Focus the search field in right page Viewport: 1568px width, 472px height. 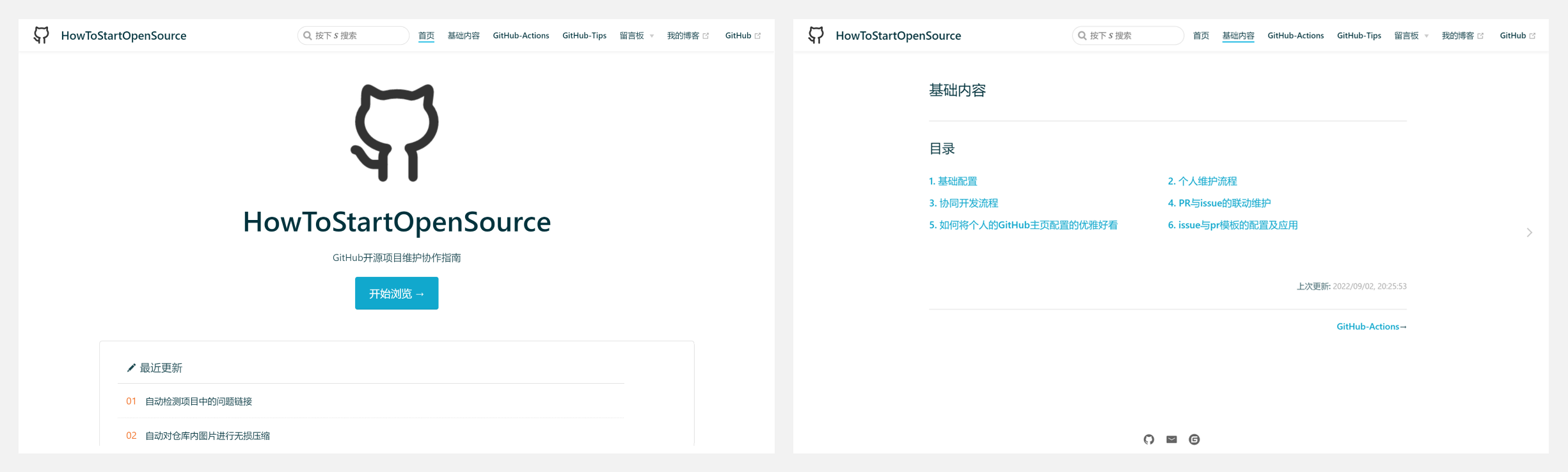1128,36
